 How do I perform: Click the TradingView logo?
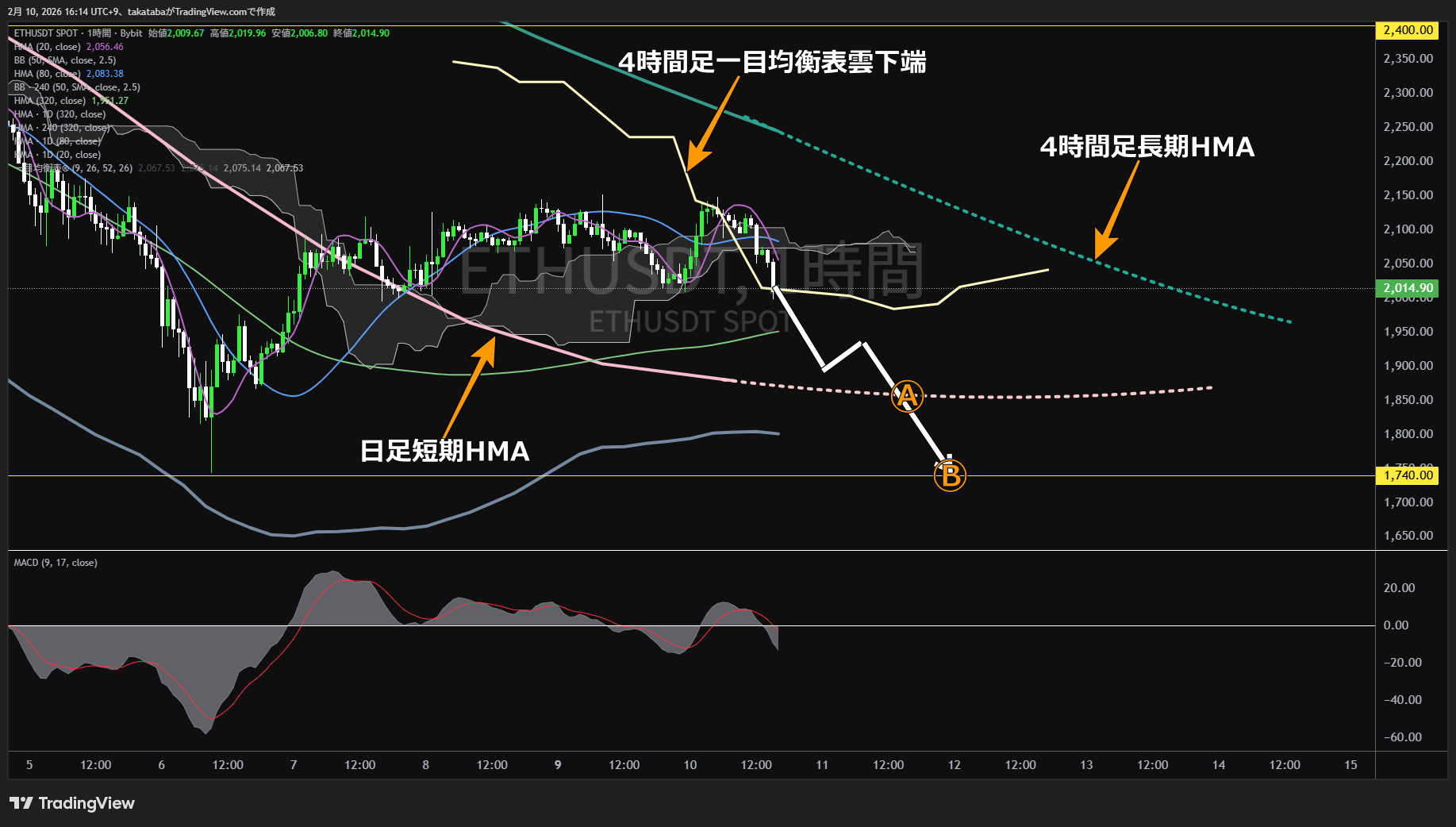[x=72, y=803]
